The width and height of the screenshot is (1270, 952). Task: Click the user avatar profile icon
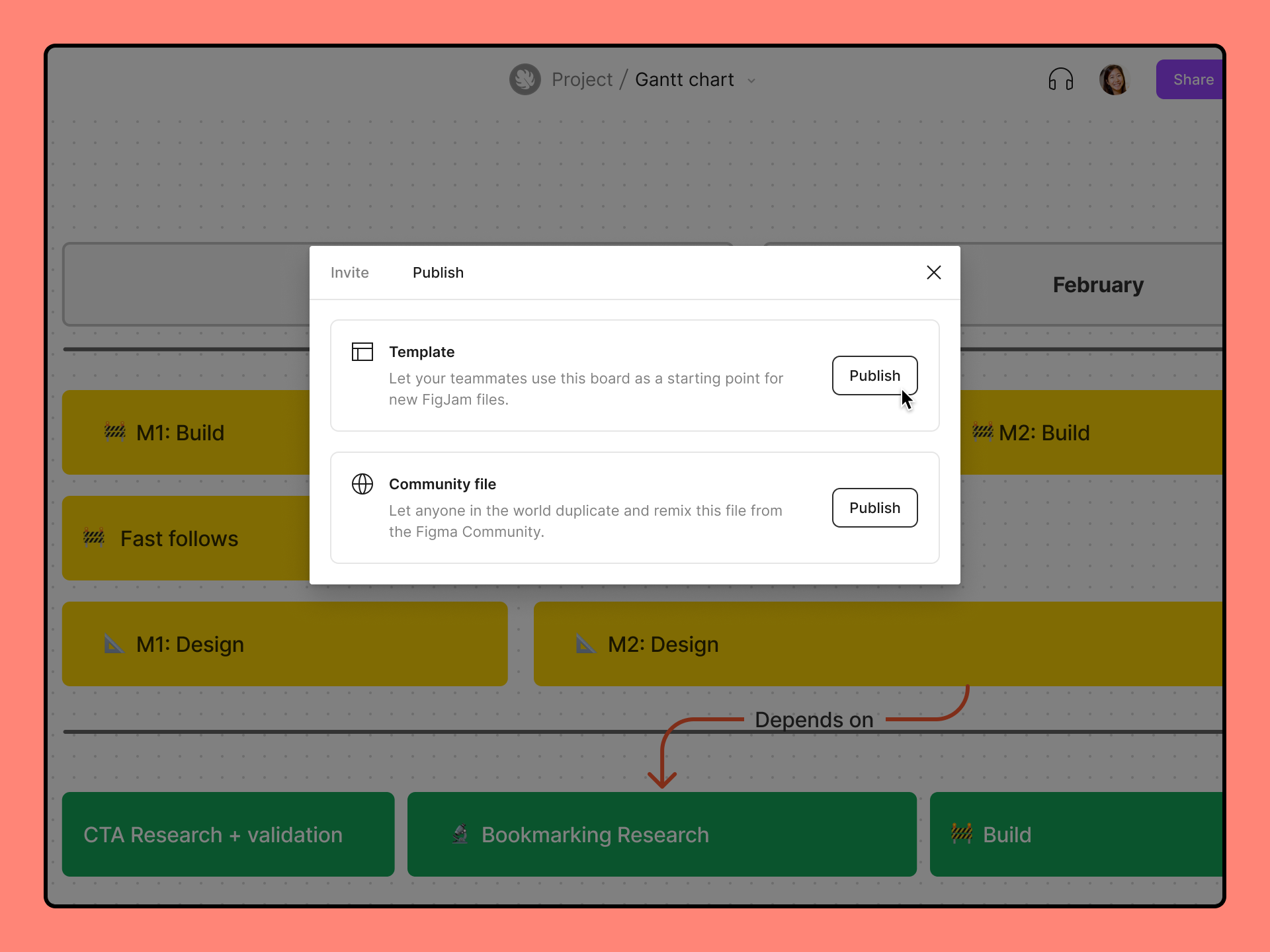[1113, 79]
